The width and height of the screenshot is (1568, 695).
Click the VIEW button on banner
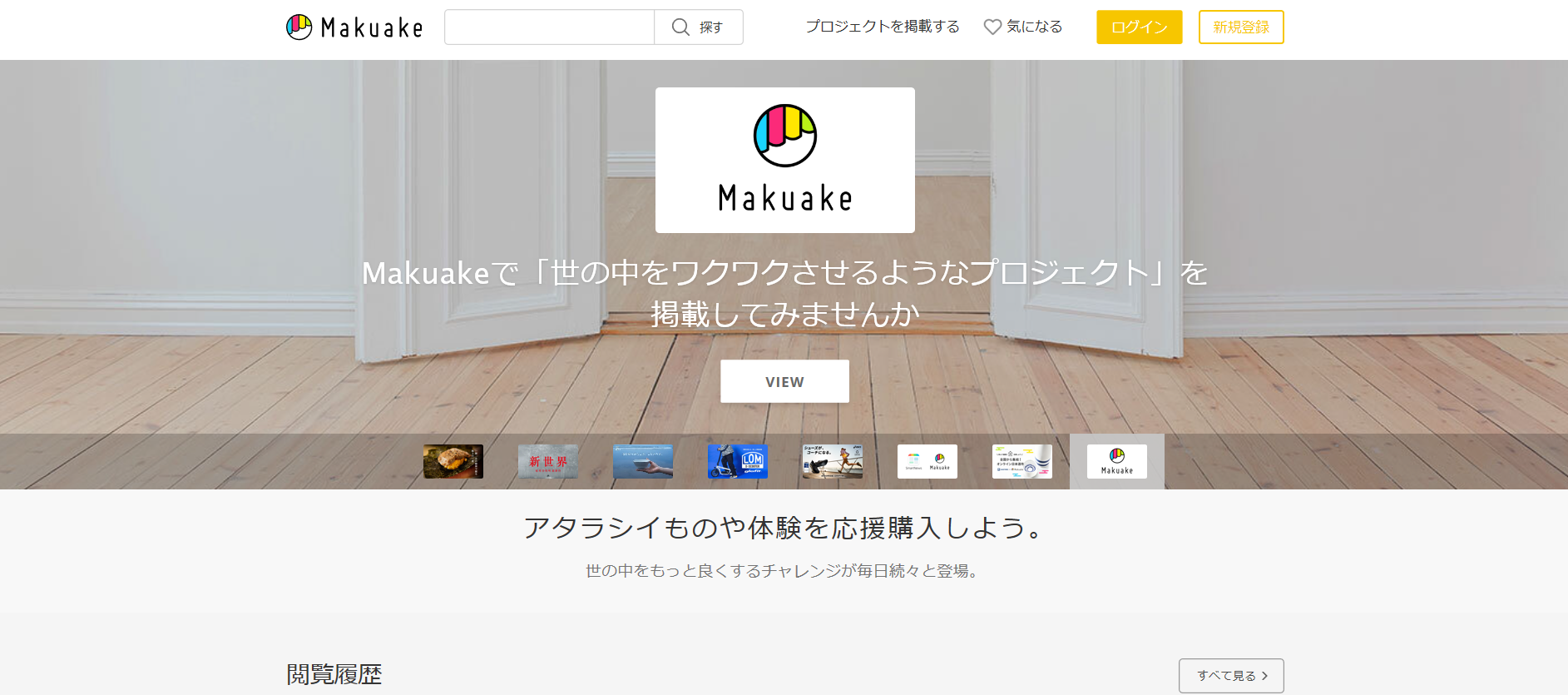(x=784, y=381)
